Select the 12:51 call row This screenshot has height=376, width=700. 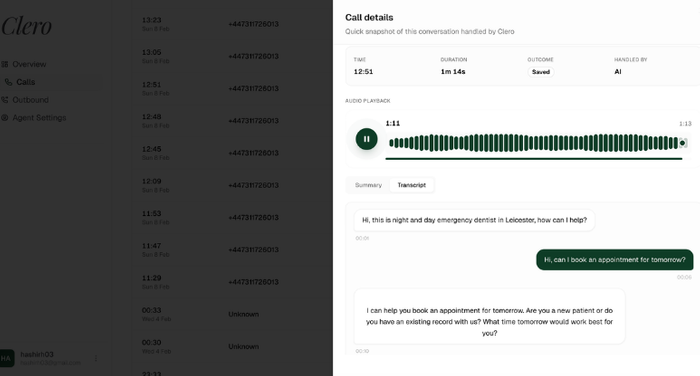coord(232,88)
